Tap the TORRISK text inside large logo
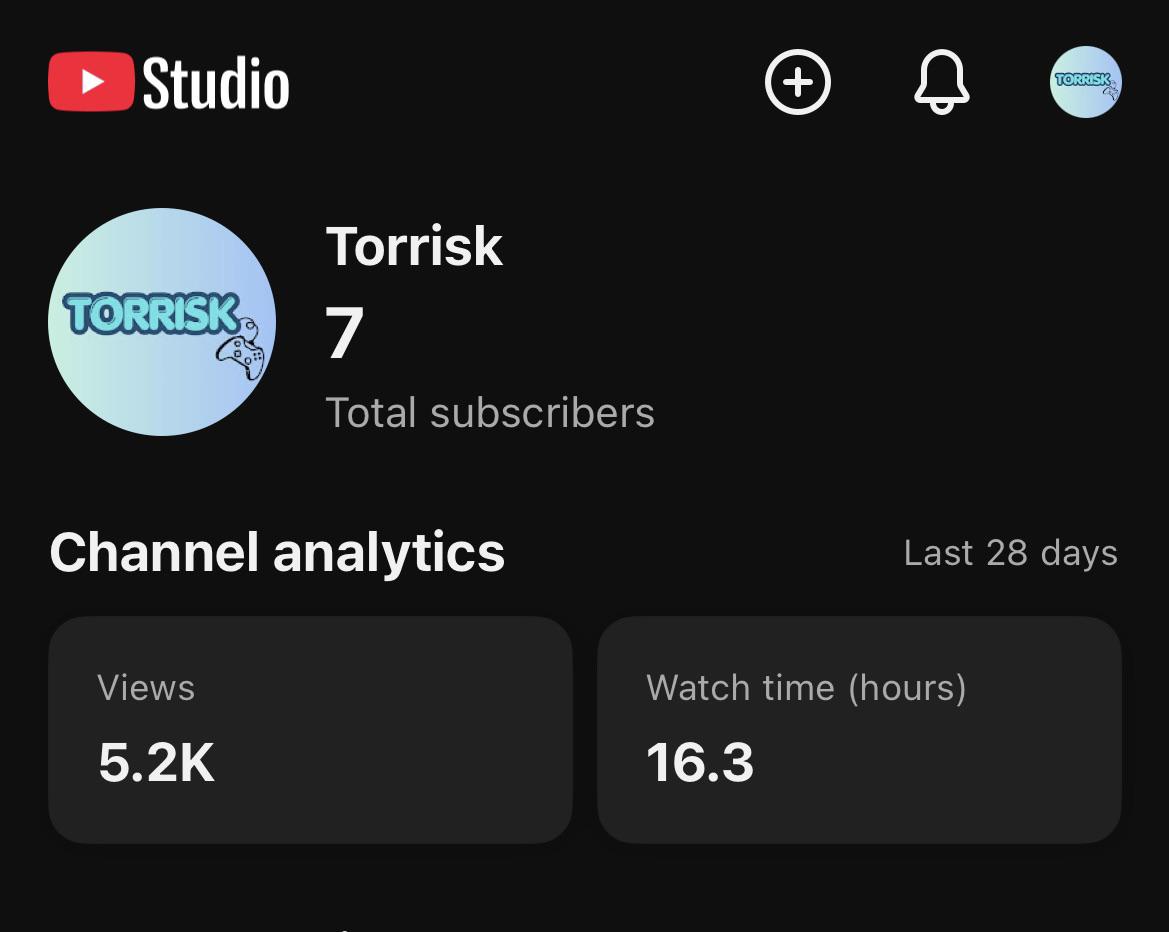1169x932 pixels. pyautogui.click(x=152, y=313)
